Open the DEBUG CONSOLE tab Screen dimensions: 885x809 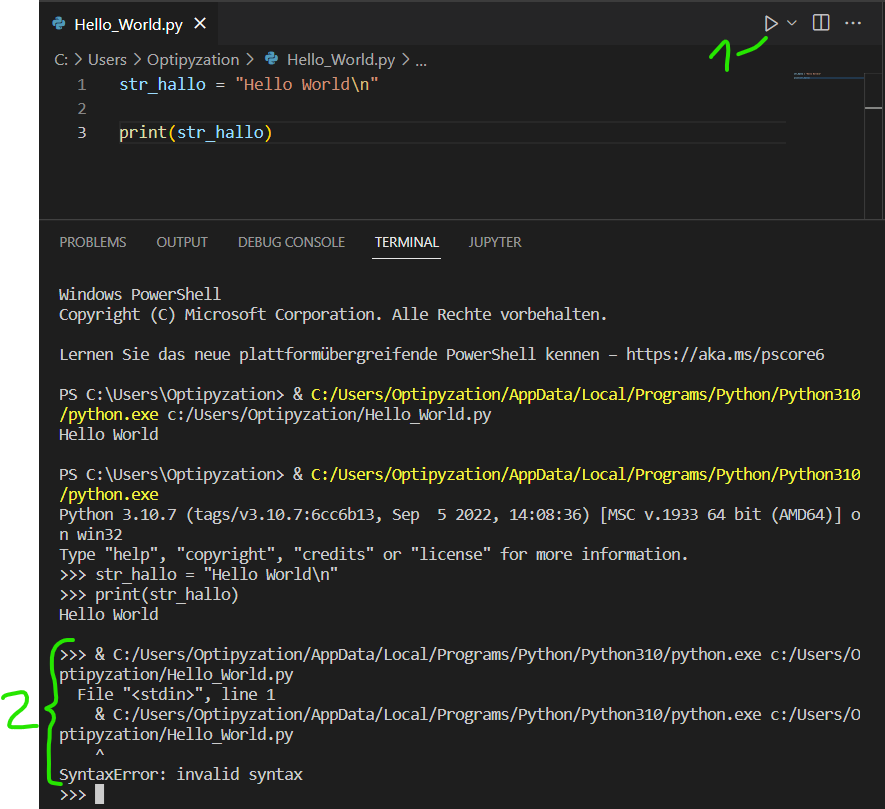tap(291, 242)
